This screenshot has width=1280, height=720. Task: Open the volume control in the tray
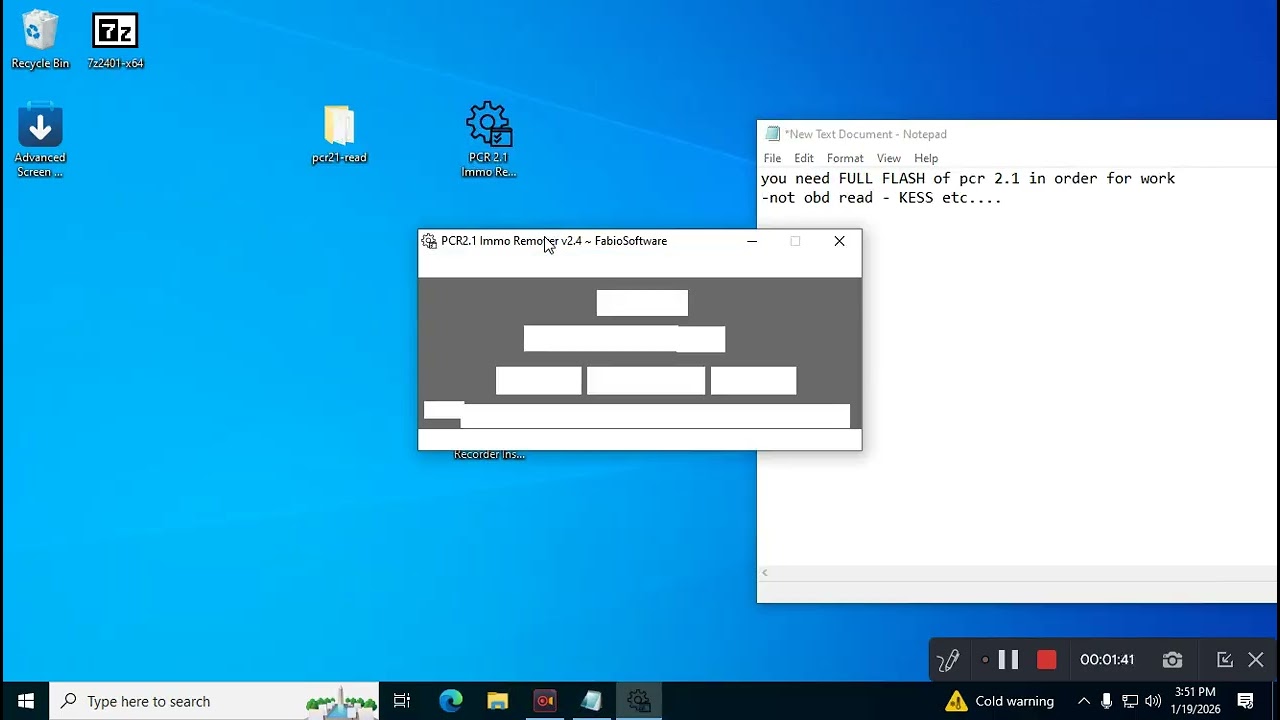[x=1153, y=701]
